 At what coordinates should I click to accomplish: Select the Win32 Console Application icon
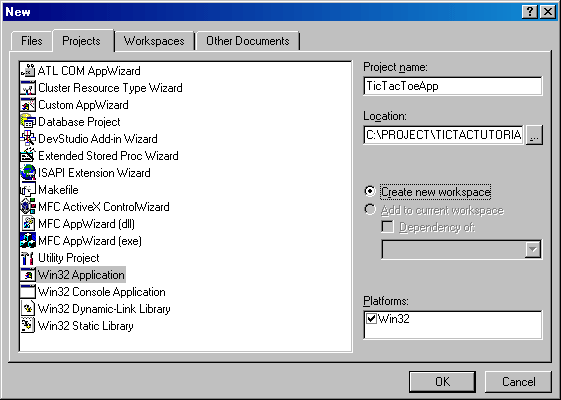[x=28, y=292]
